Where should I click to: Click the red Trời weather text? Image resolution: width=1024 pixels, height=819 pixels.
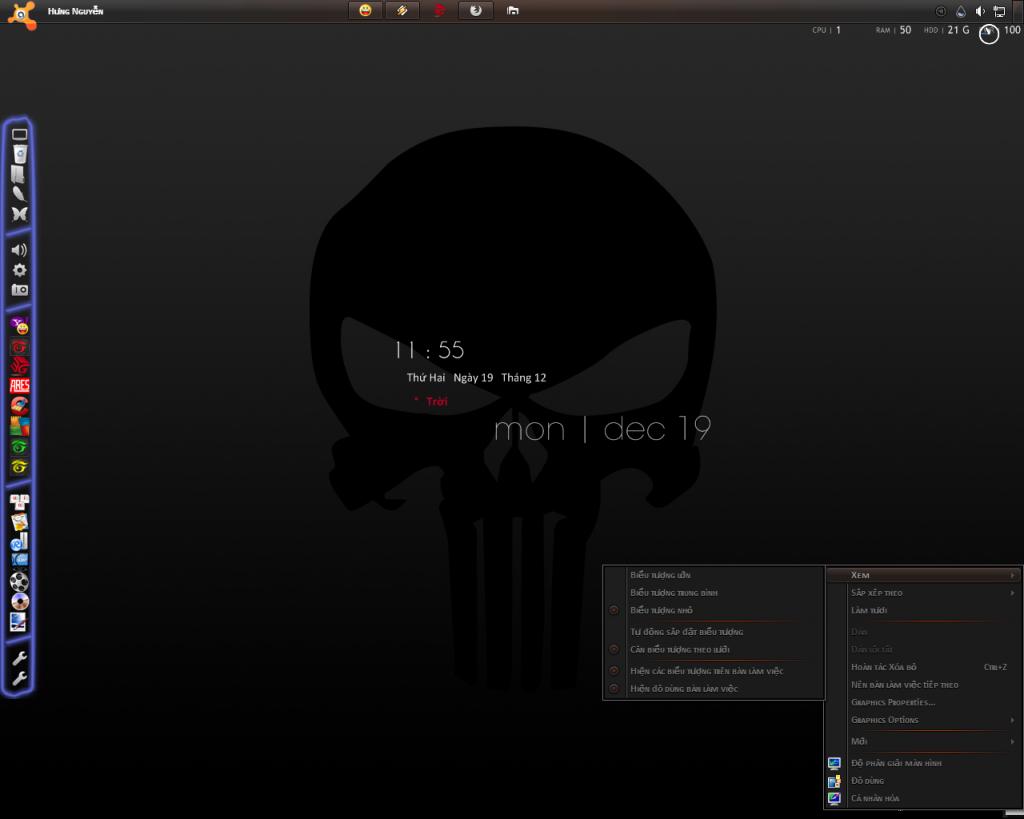click(x=437, y=401)
